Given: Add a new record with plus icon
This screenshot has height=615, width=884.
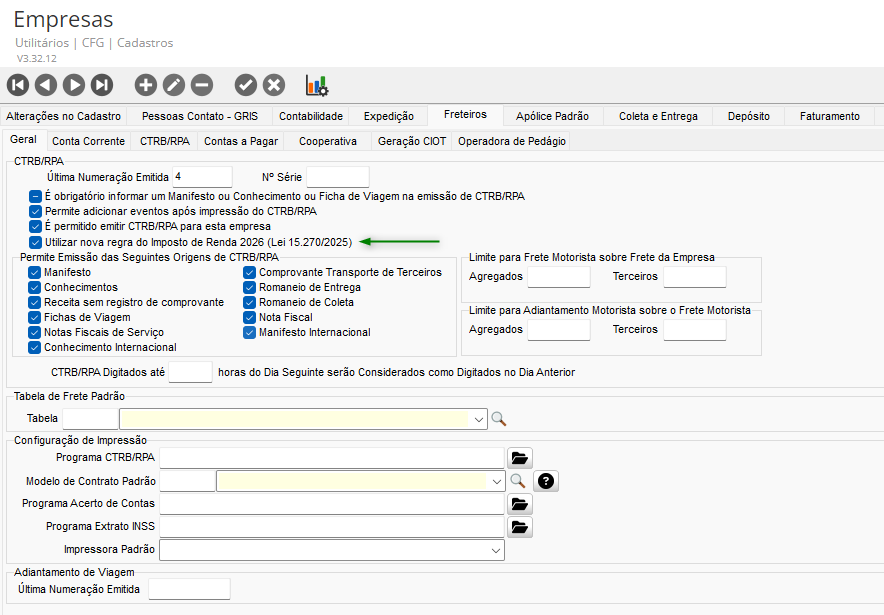Looking at the screenshot, I should (146, 85).
